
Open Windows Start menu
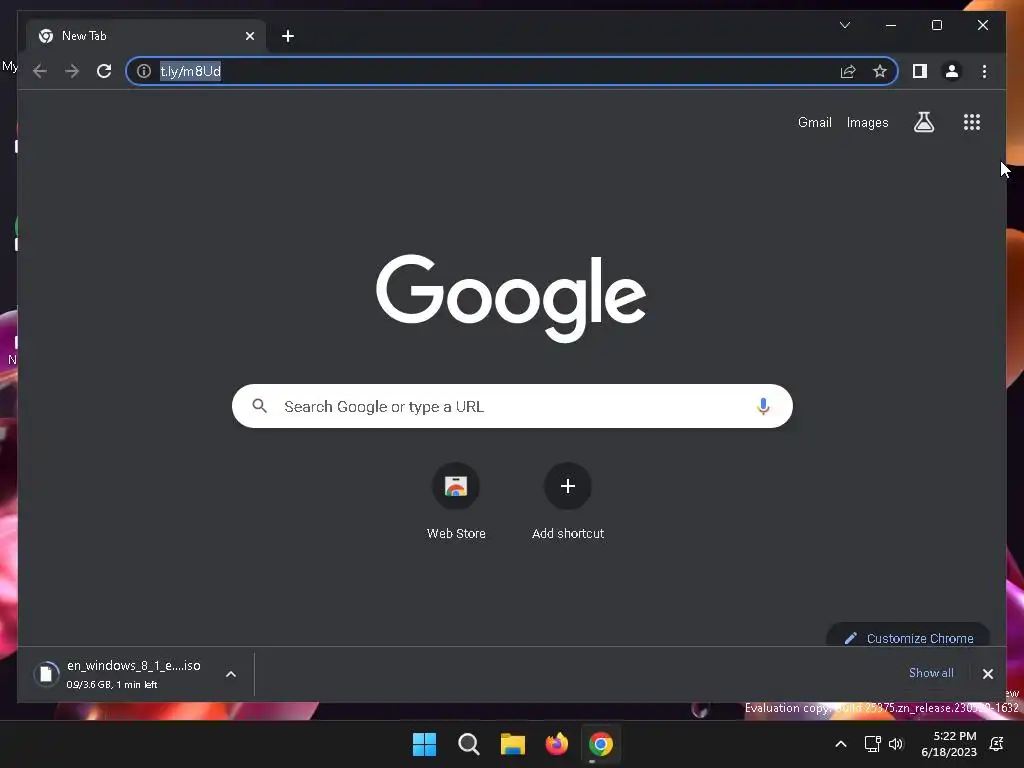(424, 744)
